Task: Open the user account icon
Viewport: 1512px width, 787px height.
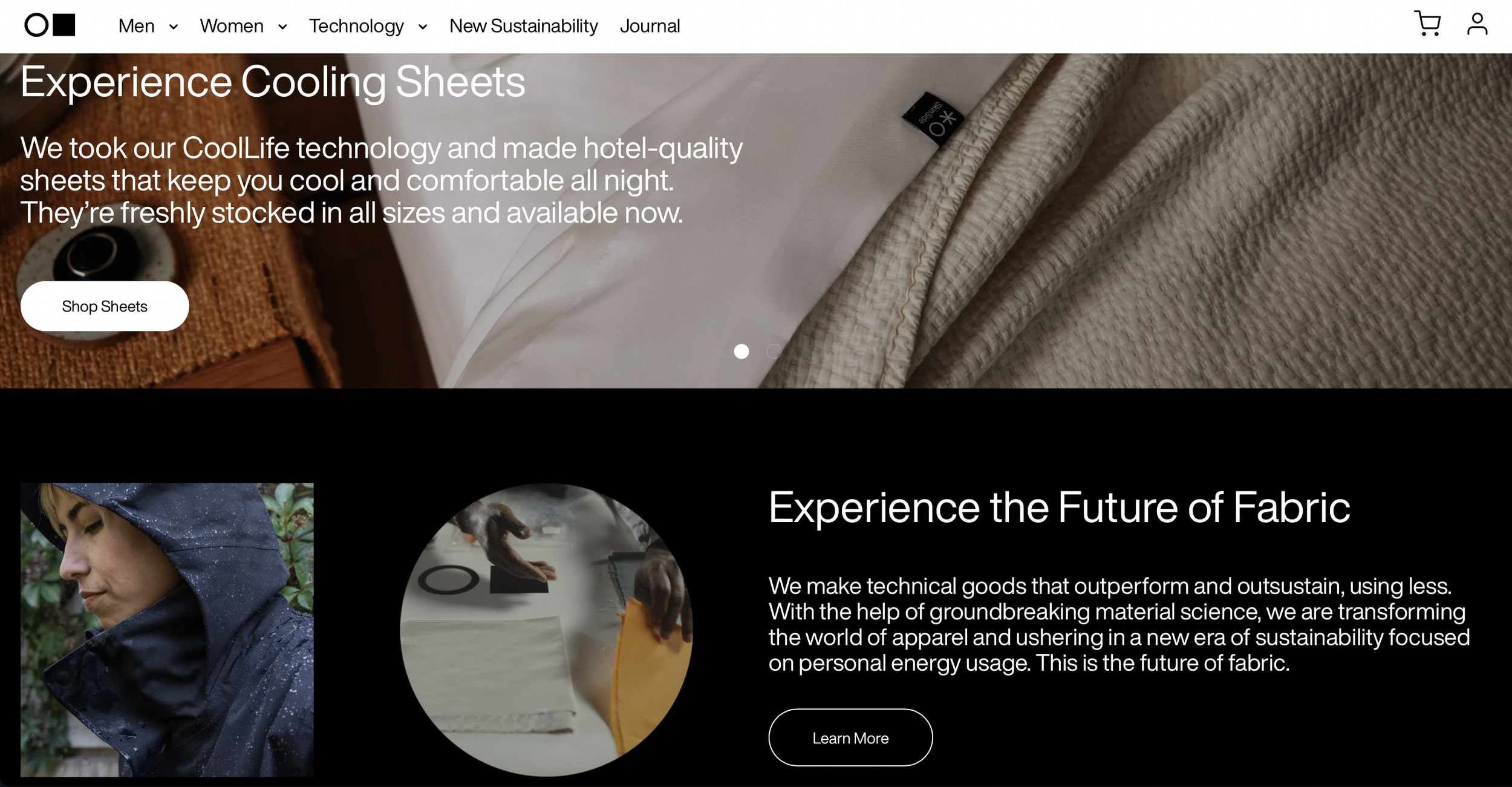Action: (x=1477, y=24)
